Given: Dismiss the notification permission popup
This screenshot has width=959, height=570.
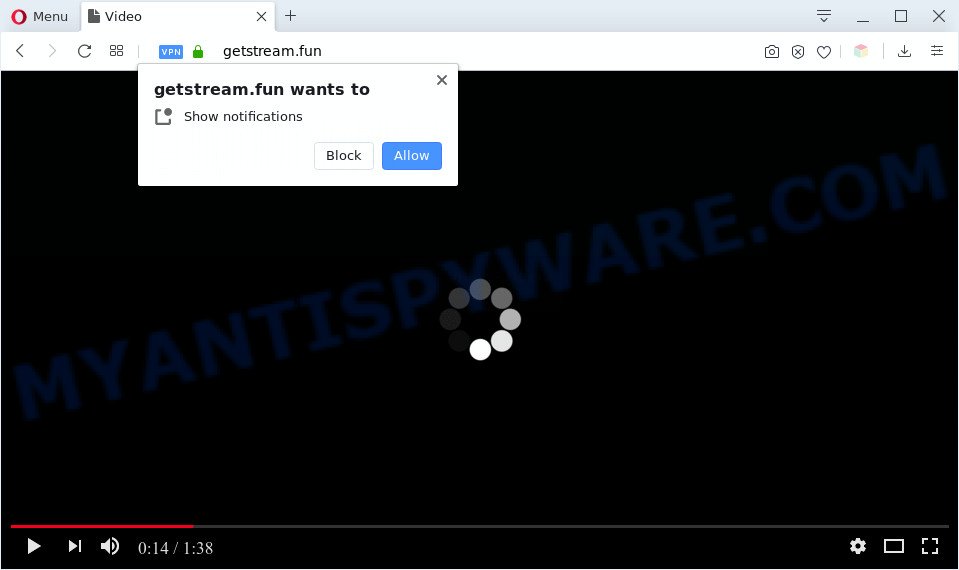Looking at the screenshot, I should click(442, 80).
